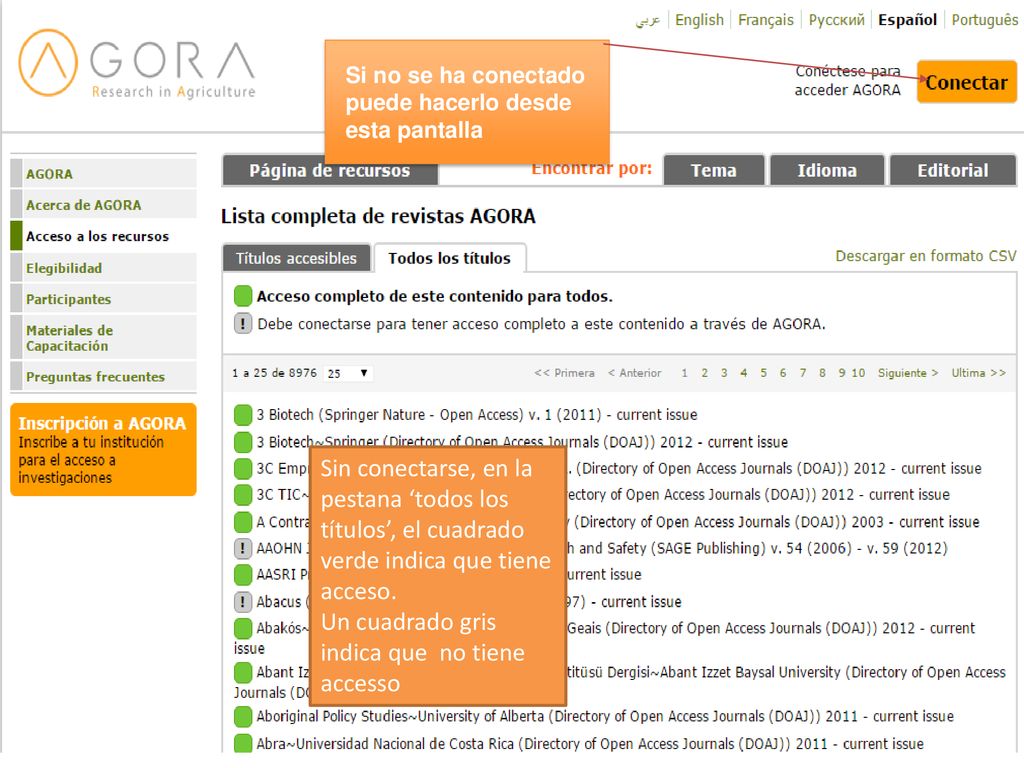Click green legend icon for Acceso completo
Screen dimensions: 1024x768
pos(243,296)
